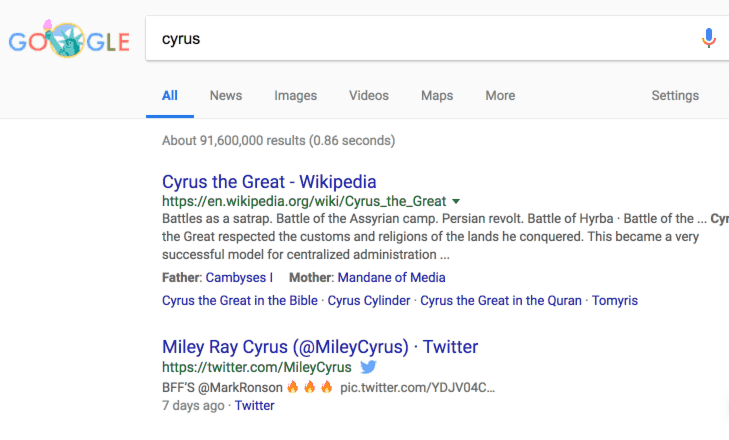Follow the Mandane of Media link
The image size is (729, 440).
click(x=391, y=278)
